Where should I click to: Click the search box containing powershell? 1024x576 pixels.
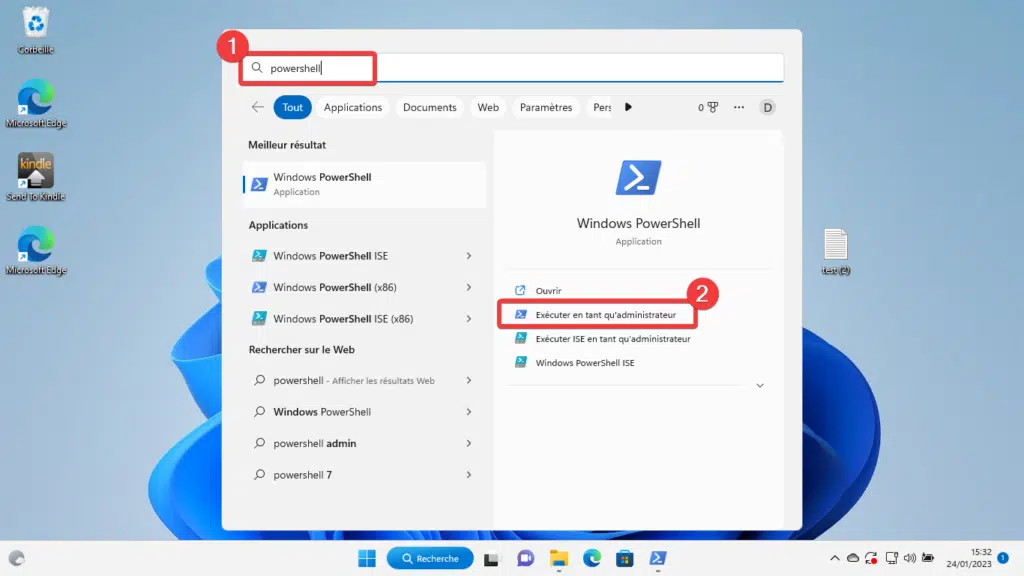click(x=513, y=68)
